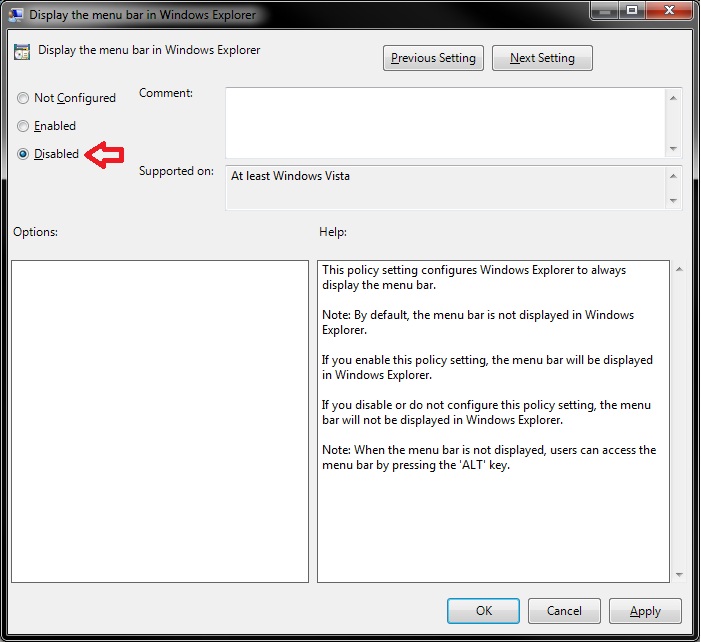The height and width of the screenshot is (642, 701).
Task: Click the Comment label
Action: click(166, 93)
